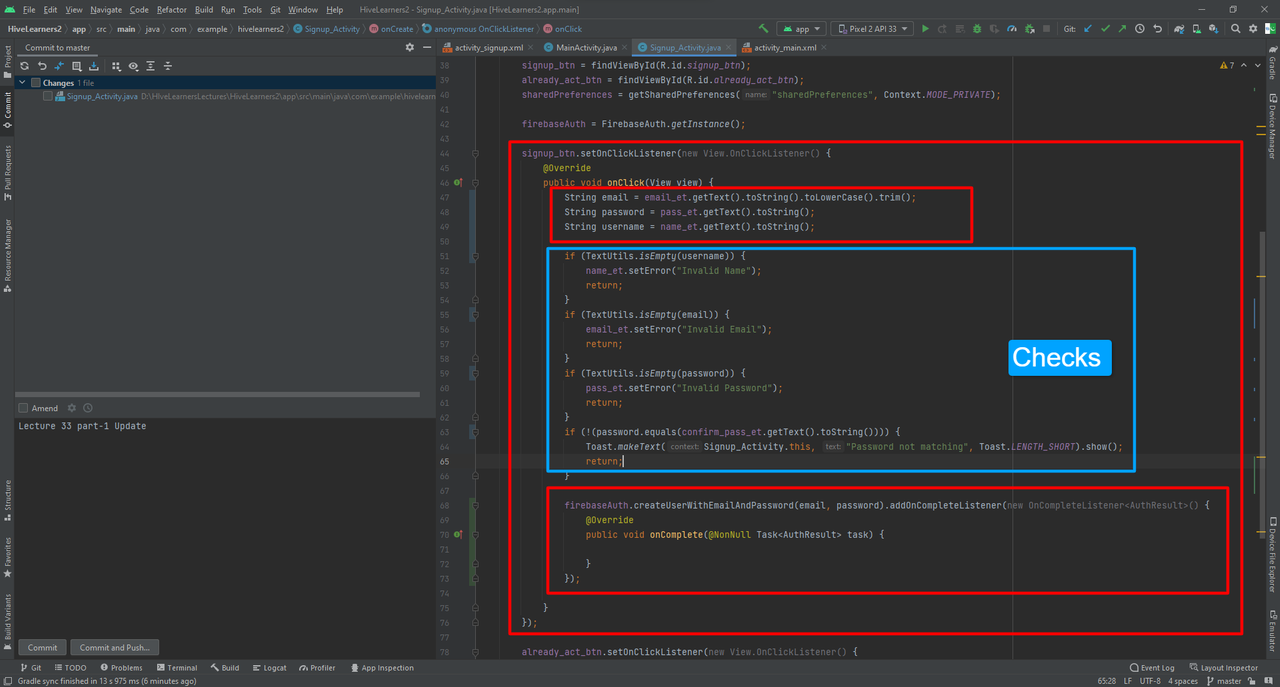The height and width of the screenshot is (687, 1280).
Task: Open the Profiler tool window
Action: pos(317,667)
